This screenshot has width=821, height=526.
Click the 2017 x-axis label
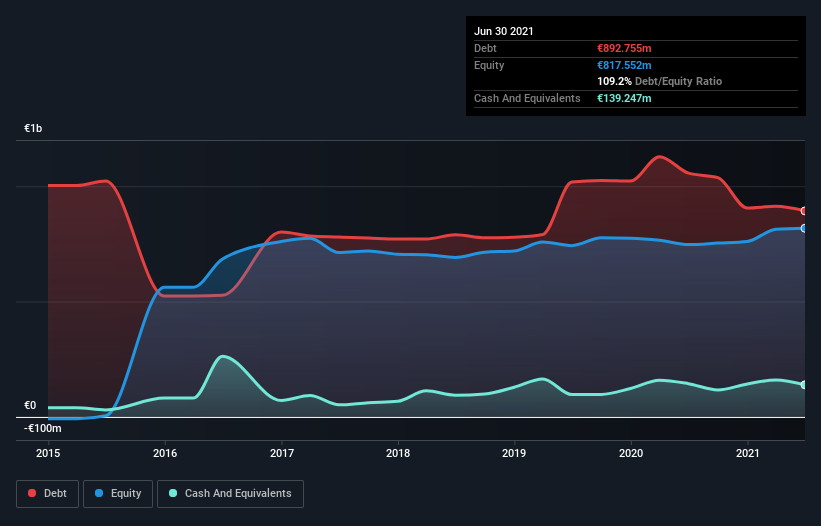pos(282,453)
